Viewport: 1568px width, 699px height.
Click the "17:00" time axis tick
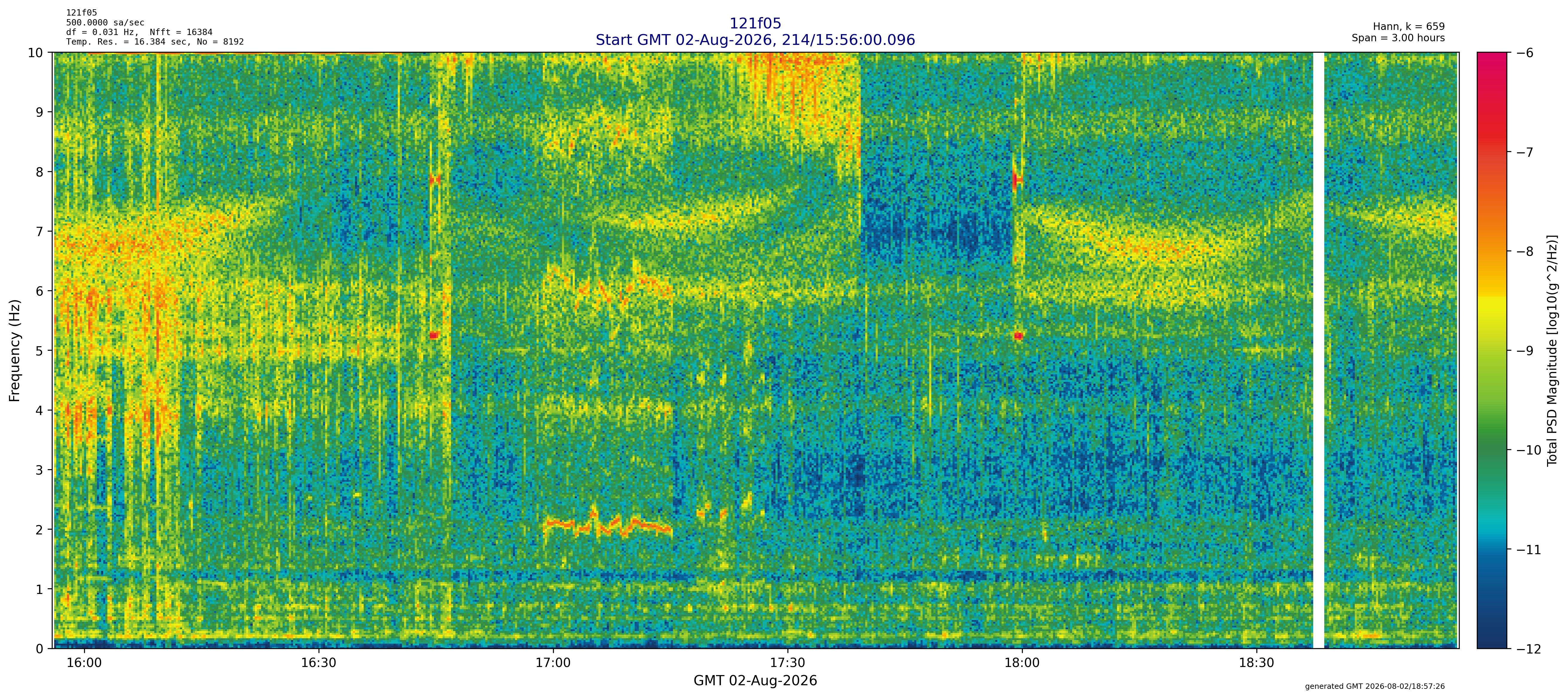(x=553, y=662)
